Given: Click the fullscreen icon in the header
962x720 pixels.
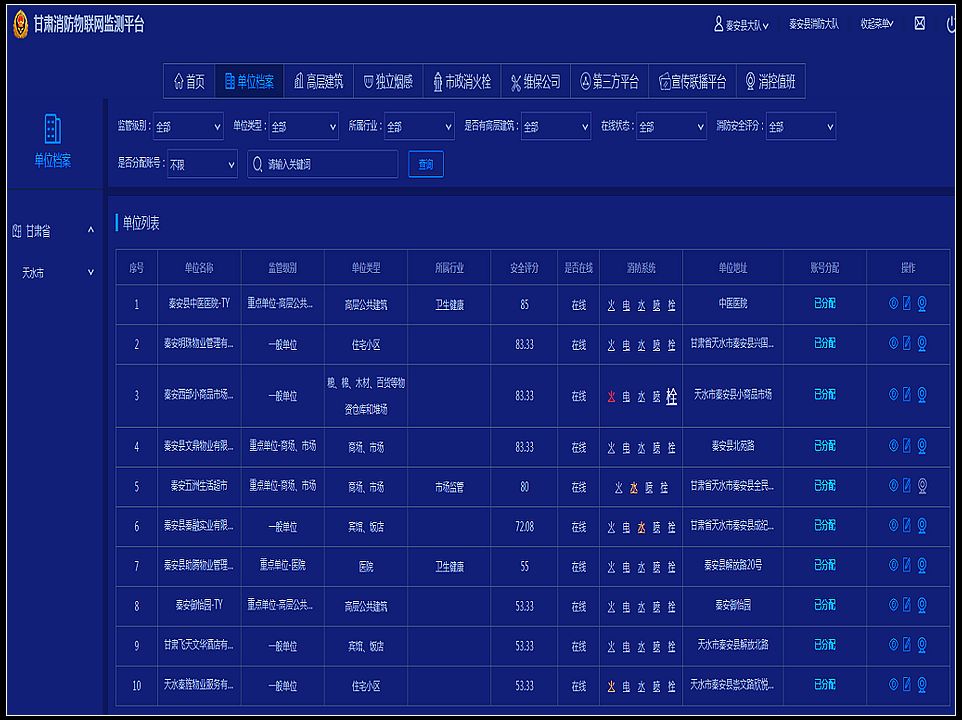Looking at the screenshot, I should (x=920, y=24).
